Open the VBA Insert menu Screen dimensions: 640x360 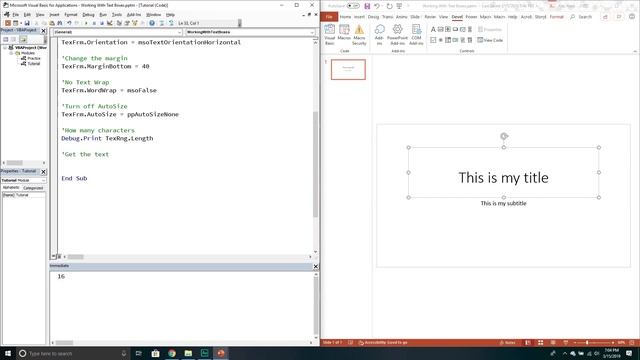(x=54, y=15)
